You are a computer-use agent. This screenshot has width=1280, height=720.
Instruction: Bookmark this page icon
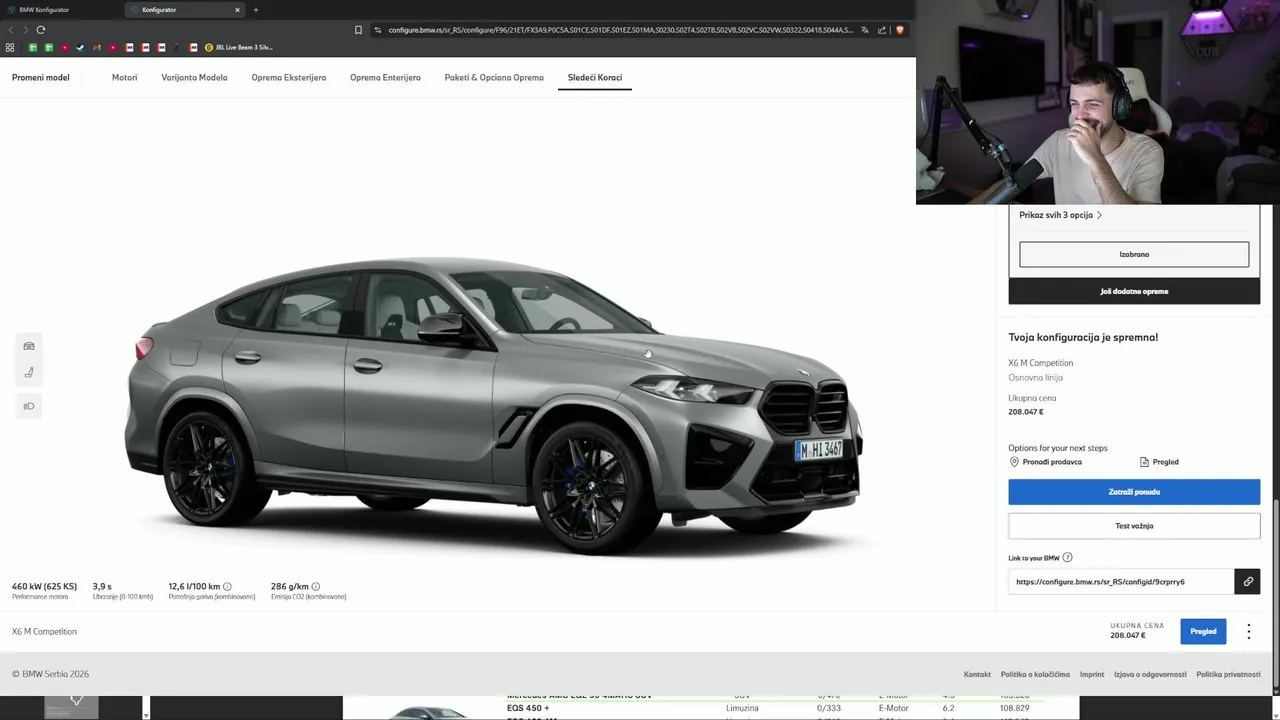click(358, 30)
